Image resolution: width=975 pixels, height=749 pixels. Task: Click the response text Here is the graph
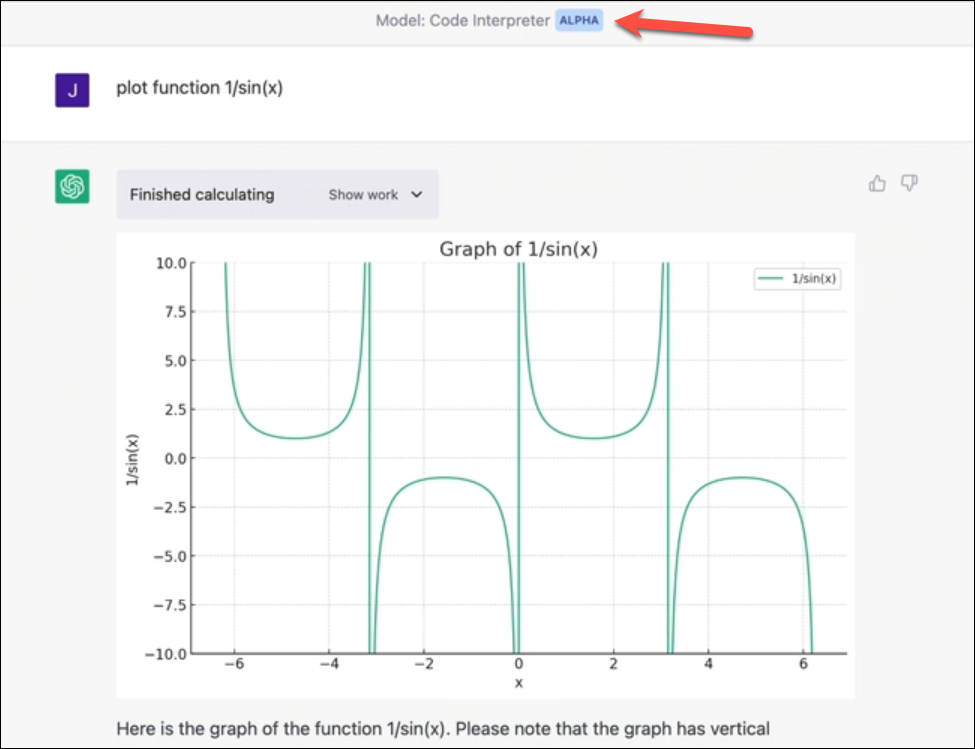(x=443, y=728)
